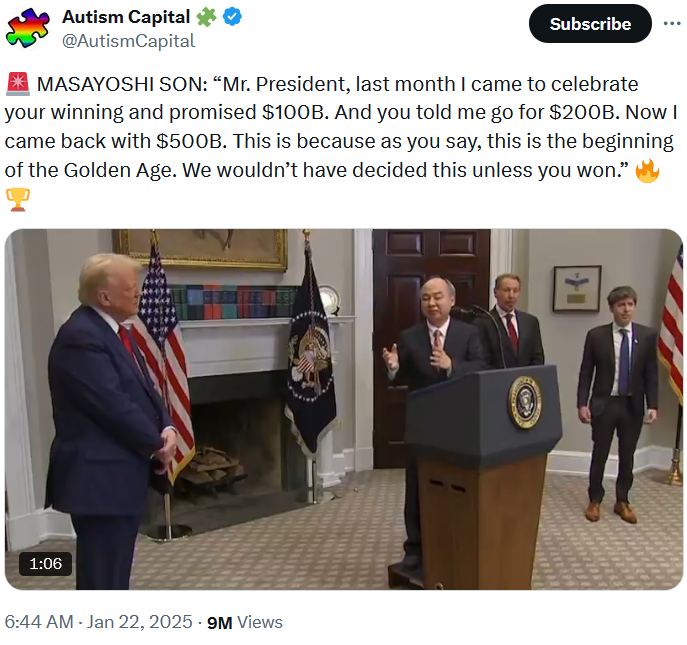Image resolution: width=687 pixels, height=645 pixels.
Task: Click the framed picture on the right wall
Action: 577,288
